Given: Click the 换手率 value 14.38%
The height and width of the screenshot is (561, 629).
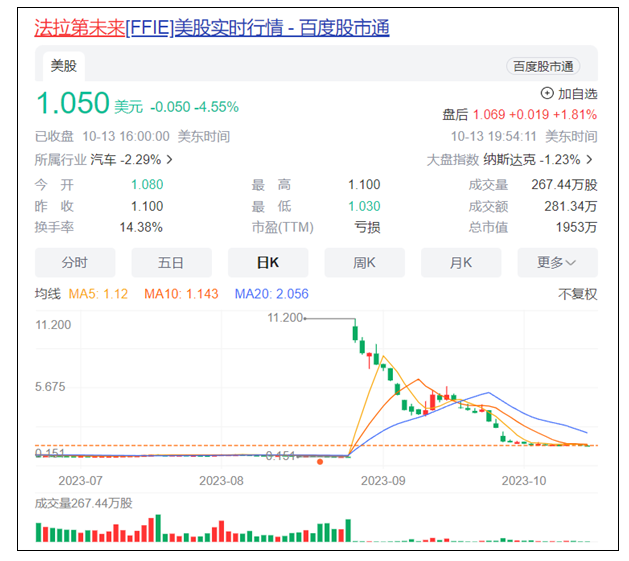Looking at the screenshot, I should [x=141, y=228].
